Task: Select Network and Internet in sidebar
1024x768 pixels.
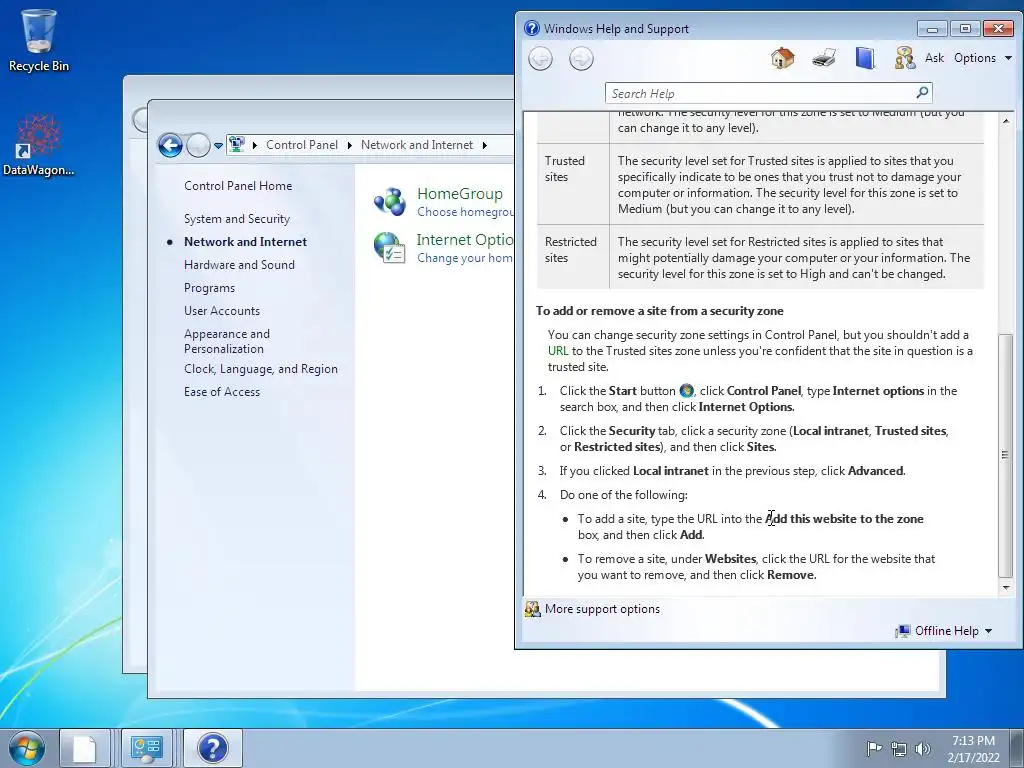Action: click(x=245, y=242)
